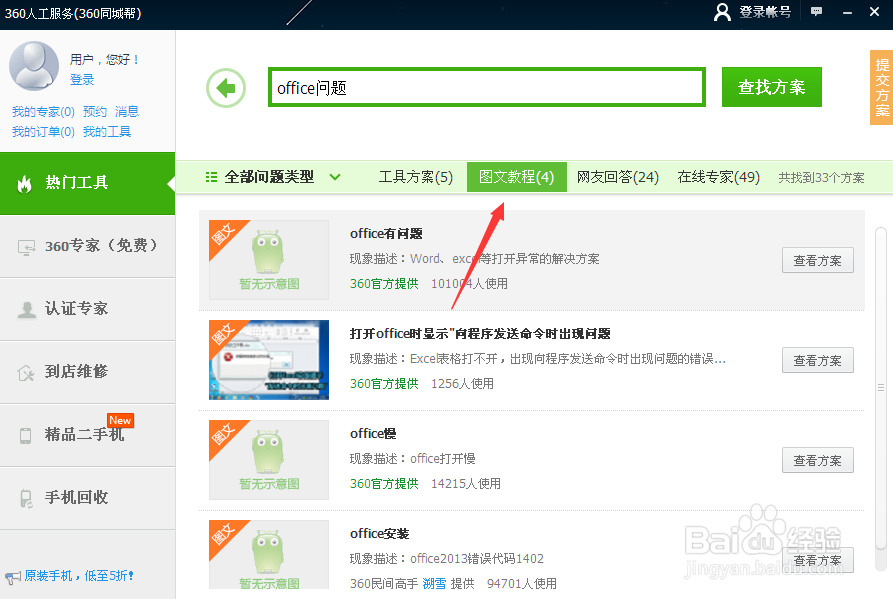The height and width of the screenshot is (599, 893).
Task: Click the list icon beside 全部问题类型
Action: tap(211, 177)
